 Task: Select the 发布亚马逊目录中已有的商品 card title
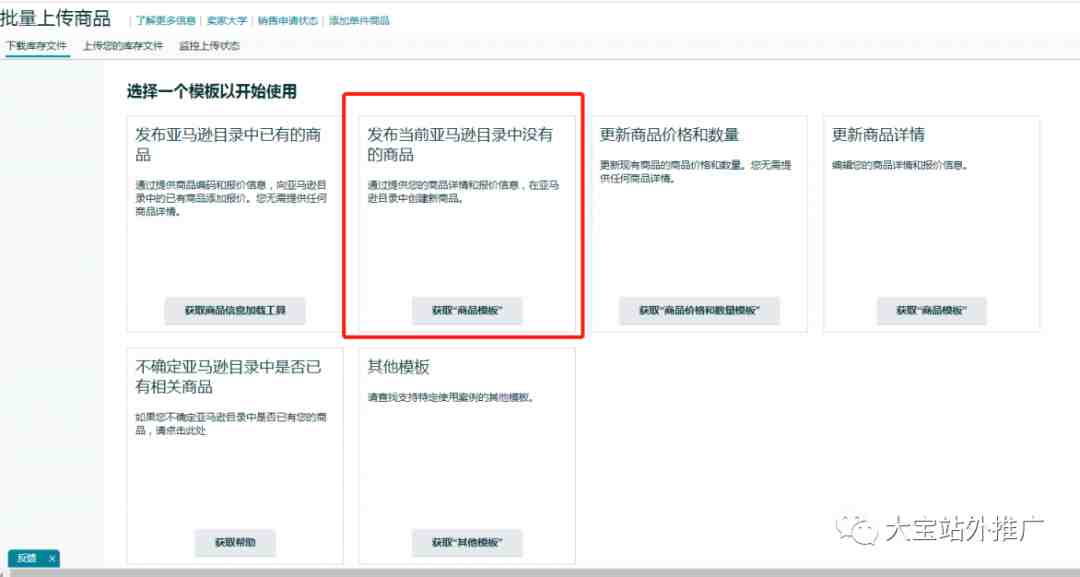pos(228,145)
